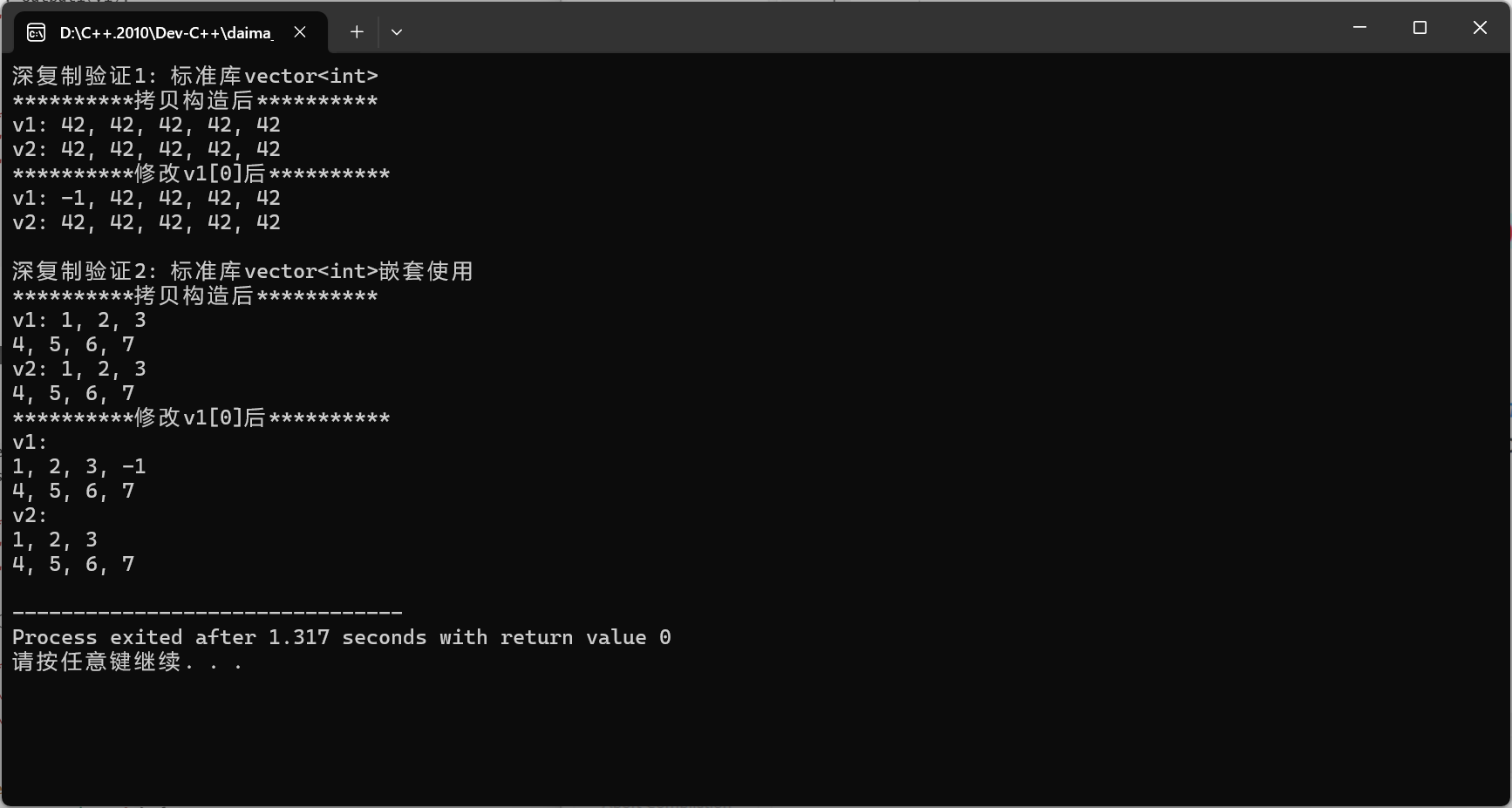This screenshot has width=1512, height=808.
Task: Click the '1, 2, 3, -1' output line
Action: pos(79,466)
